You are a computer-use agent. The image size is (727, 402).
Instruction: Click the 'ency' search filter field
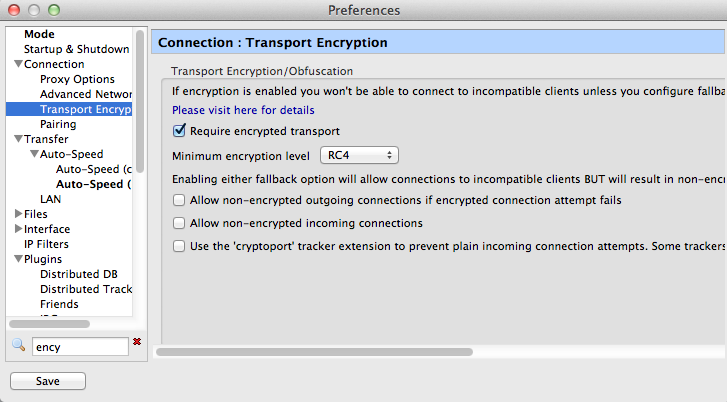(80, 347)
